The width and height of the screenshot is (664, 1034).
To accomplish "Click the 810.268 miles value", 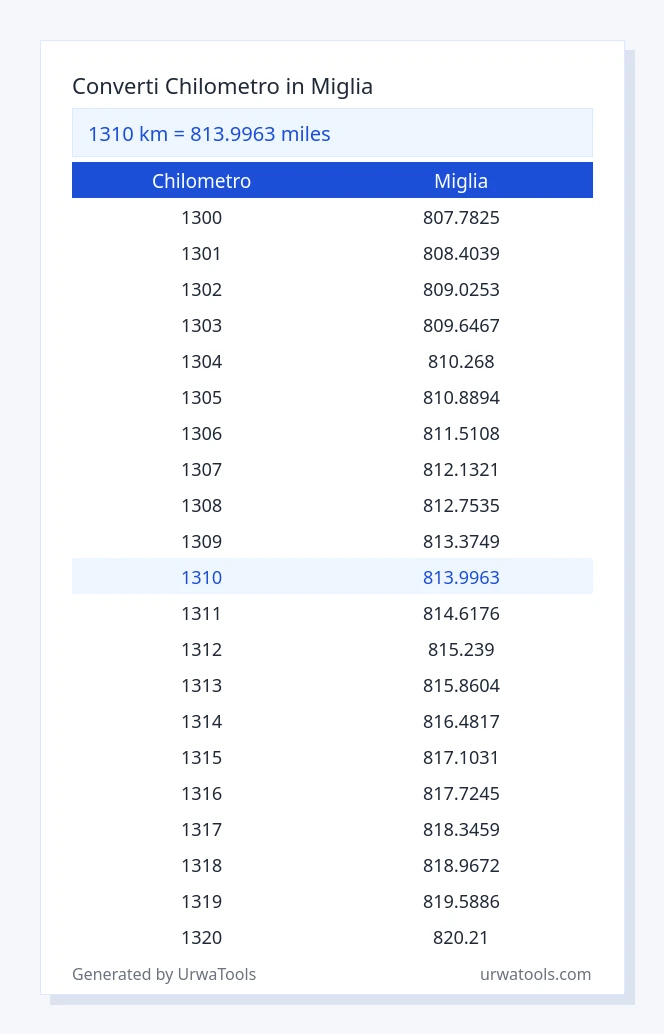I will point(461,361).
